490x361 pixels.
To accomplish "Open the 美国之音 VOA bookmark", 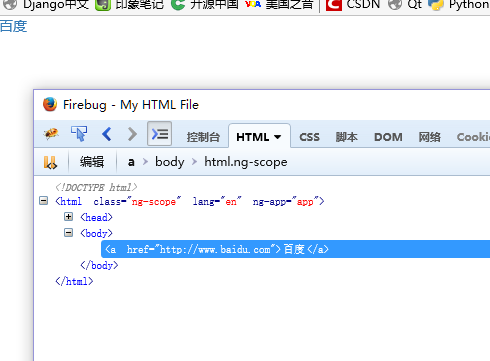I will coord(279,5).
